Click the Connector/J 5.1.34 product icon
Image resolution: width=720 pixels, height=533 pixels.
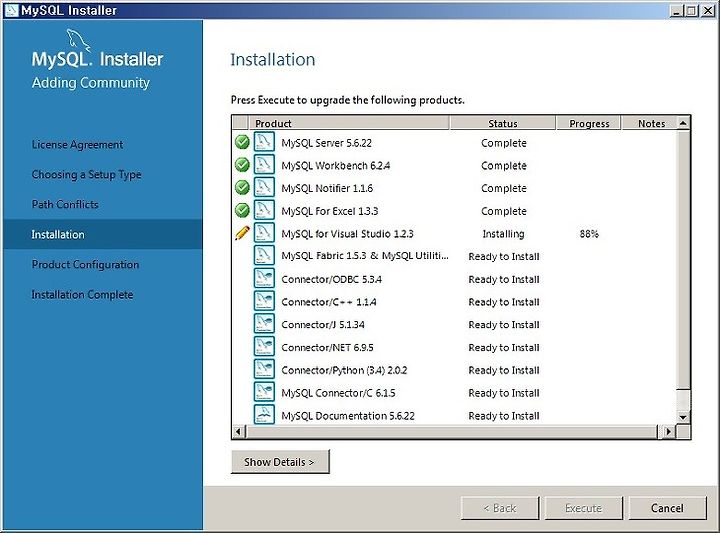pos(264,324)
